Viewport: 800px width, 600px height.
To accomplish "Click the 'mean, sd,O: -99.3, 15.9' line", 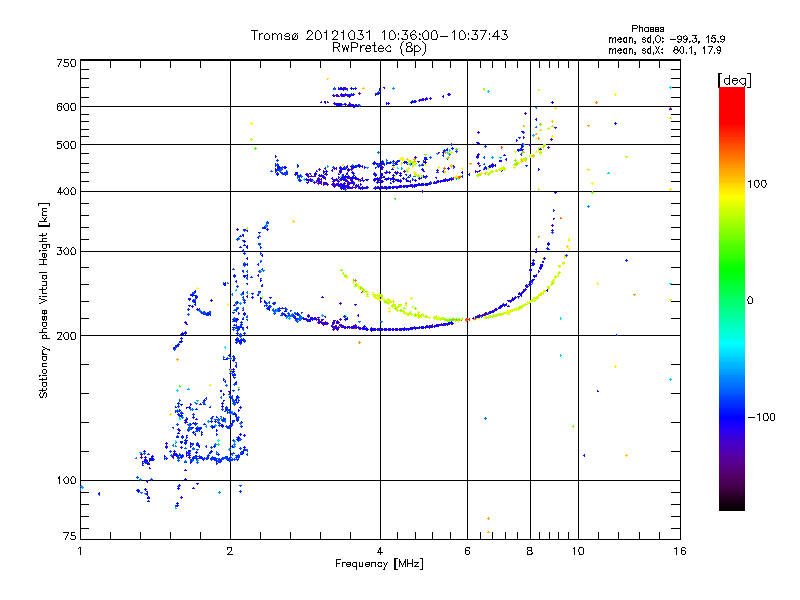I will coord(667,39).
